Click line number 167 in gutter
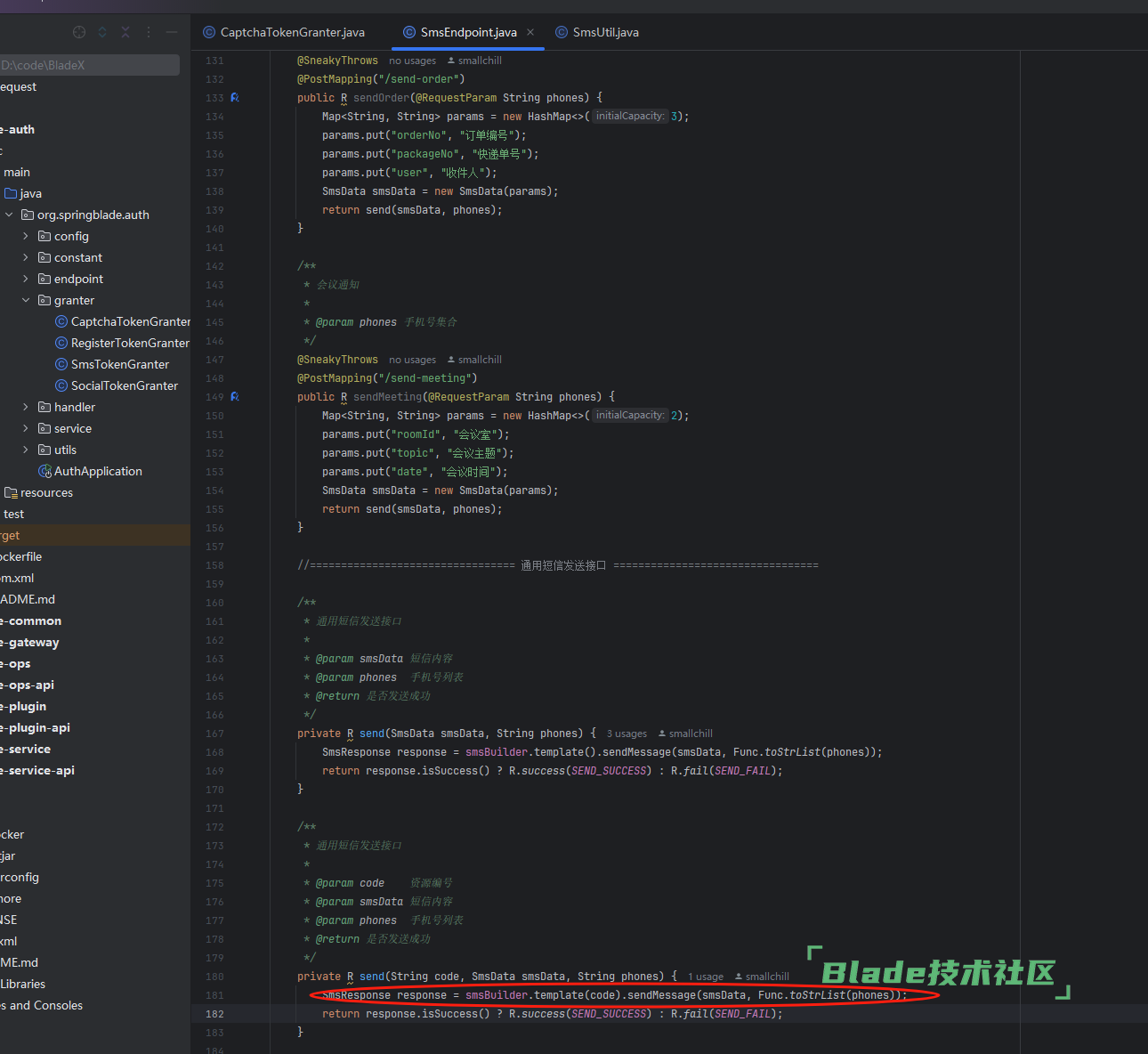The height and width of the screenshot is (1054, 1148). coord(214,734)
